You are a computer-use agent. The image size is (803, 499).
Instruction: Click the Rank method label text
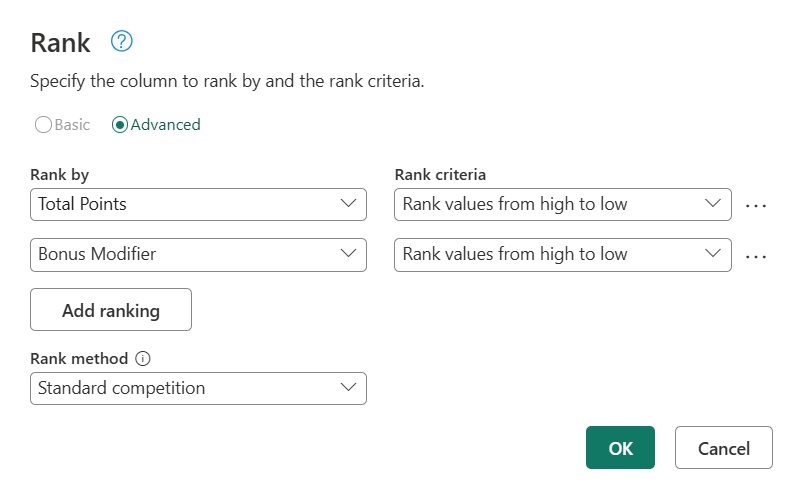80,359
